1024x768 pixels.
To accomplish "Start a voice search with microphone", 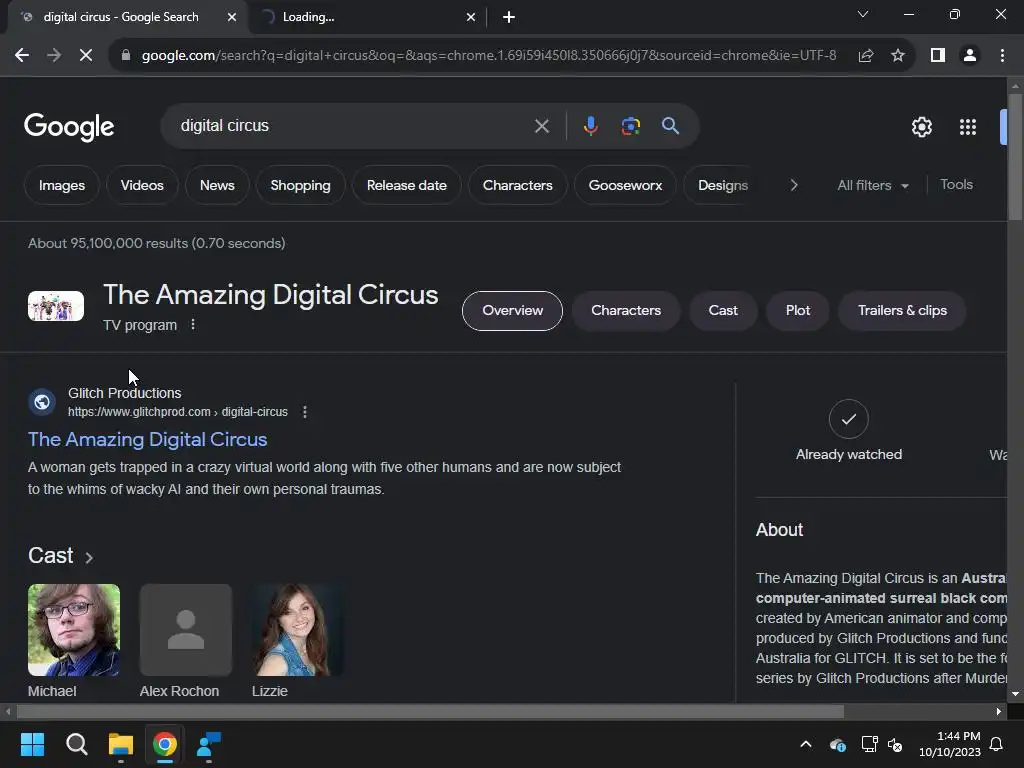I will point(590,126).
